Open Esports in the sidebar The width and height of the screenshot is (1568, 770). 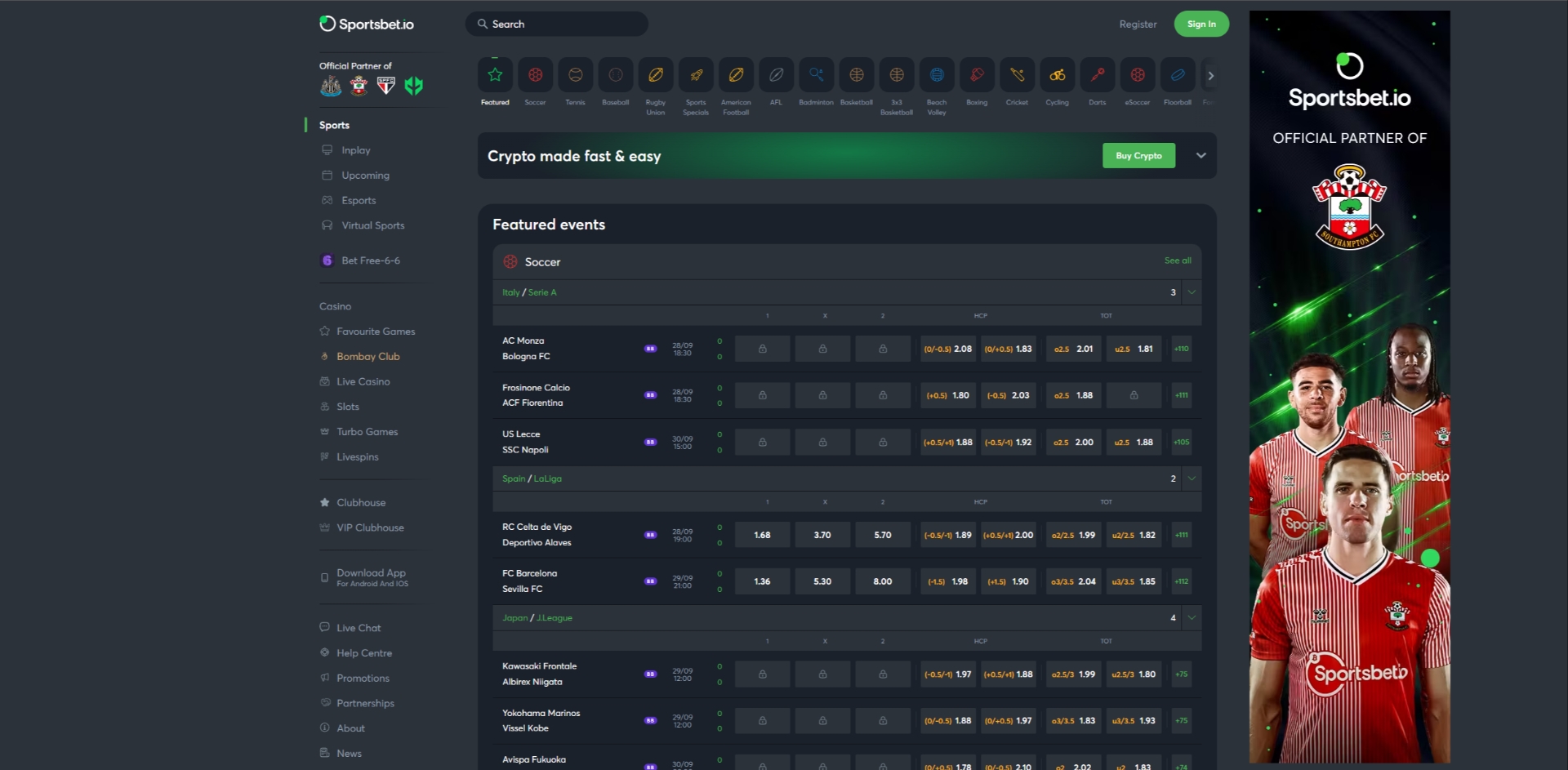(x=359, y=200)
